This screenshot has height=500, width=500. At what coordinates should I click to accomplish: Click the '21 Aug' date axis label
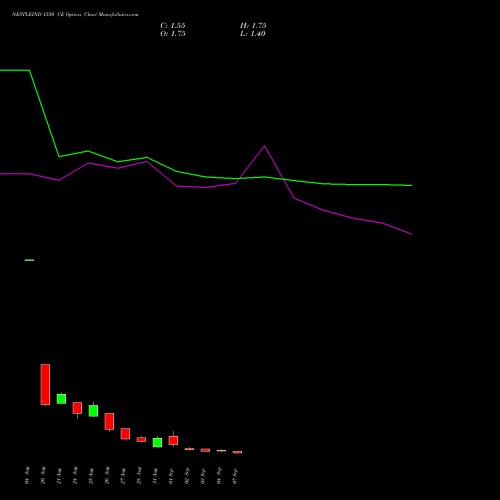coord(59,475)
